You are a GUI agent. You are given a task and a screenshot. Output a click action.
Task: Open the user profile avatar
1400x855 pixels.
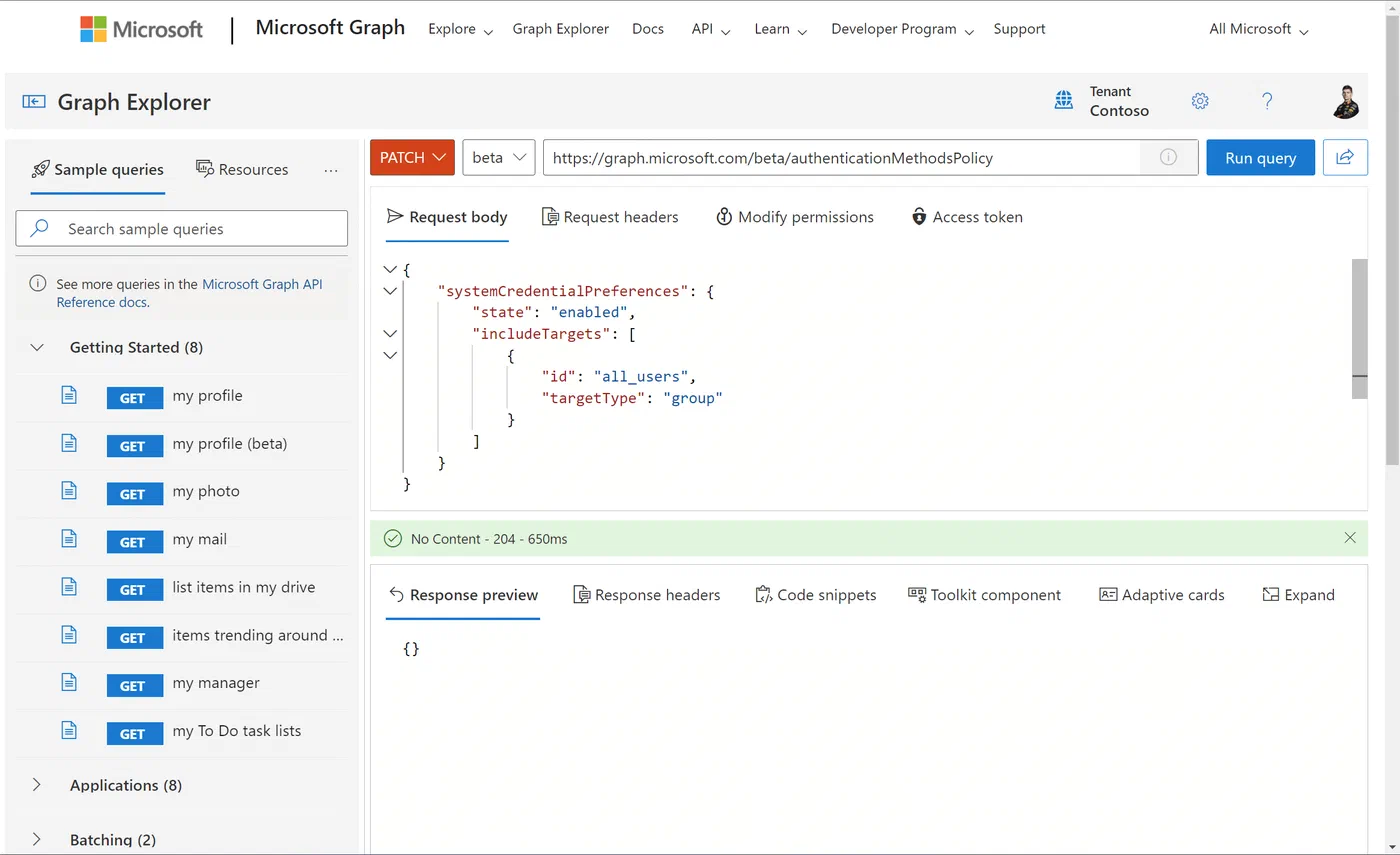tap(1347, 101)
